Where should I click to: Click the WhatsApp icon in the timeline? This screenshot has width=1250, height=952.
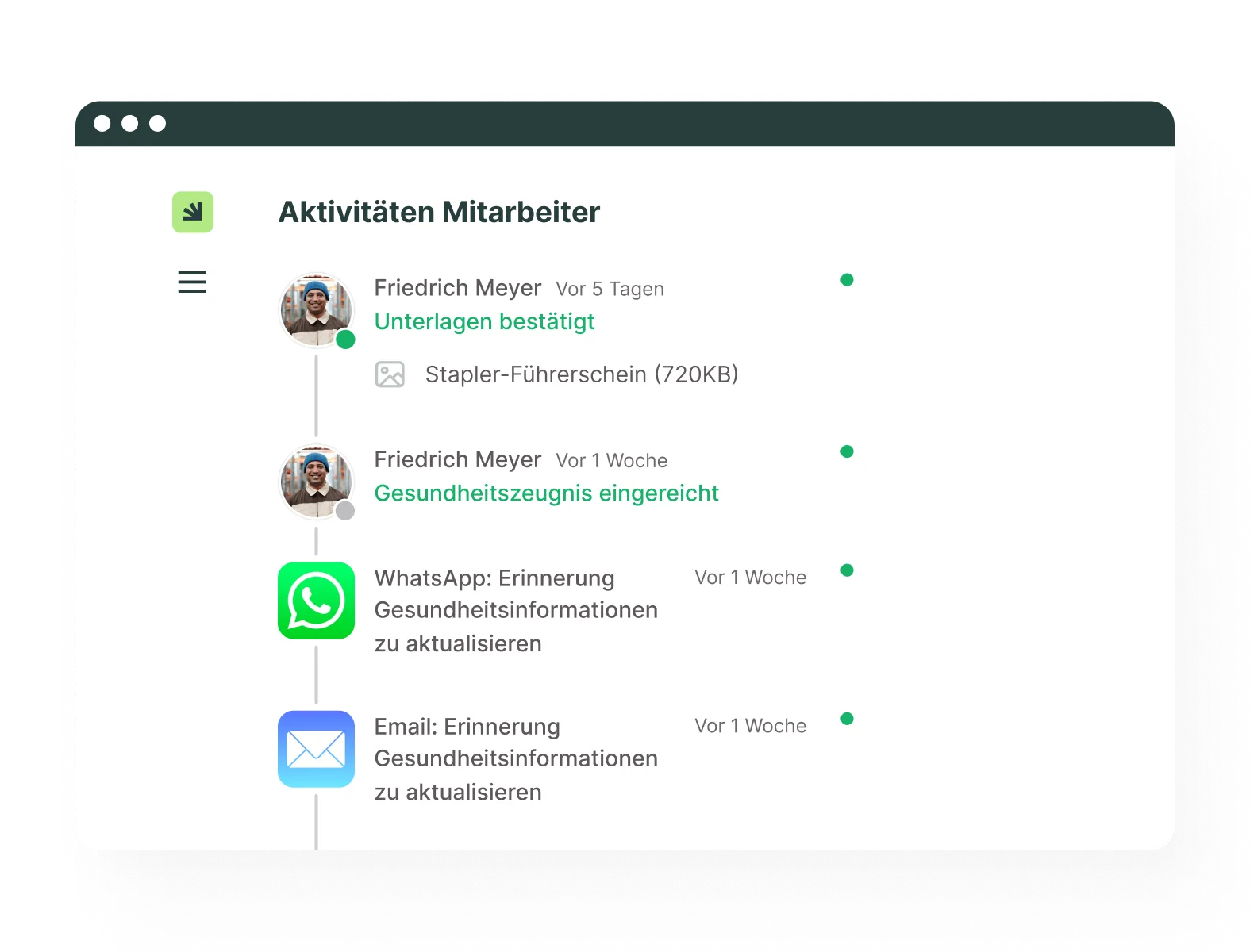pyautogui.click(x=316, y=601)
